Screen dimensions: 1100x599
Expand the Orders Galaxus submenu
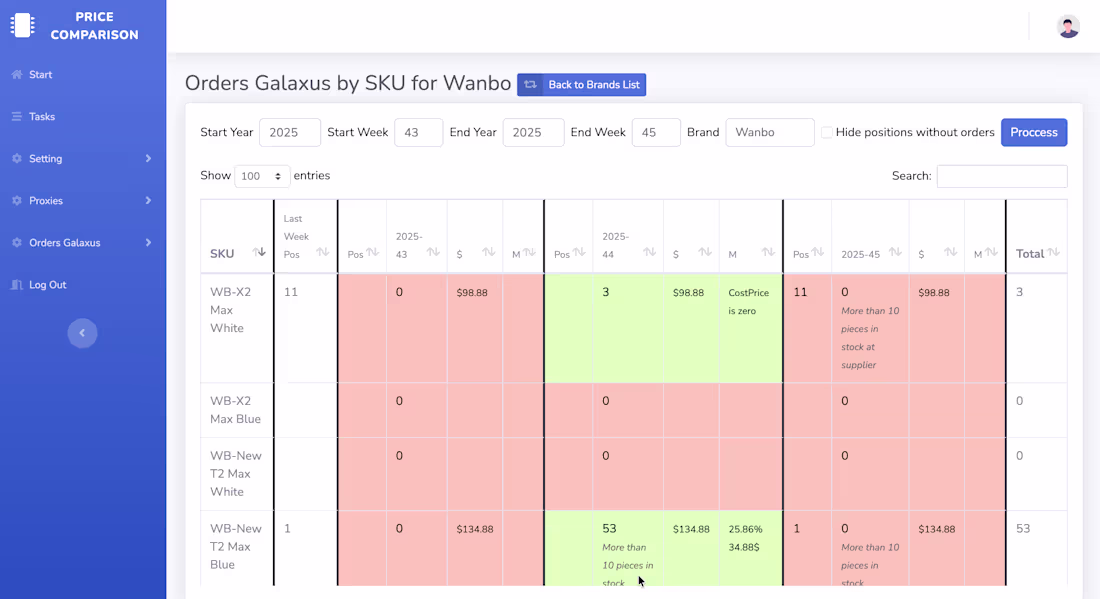(148, 243)
